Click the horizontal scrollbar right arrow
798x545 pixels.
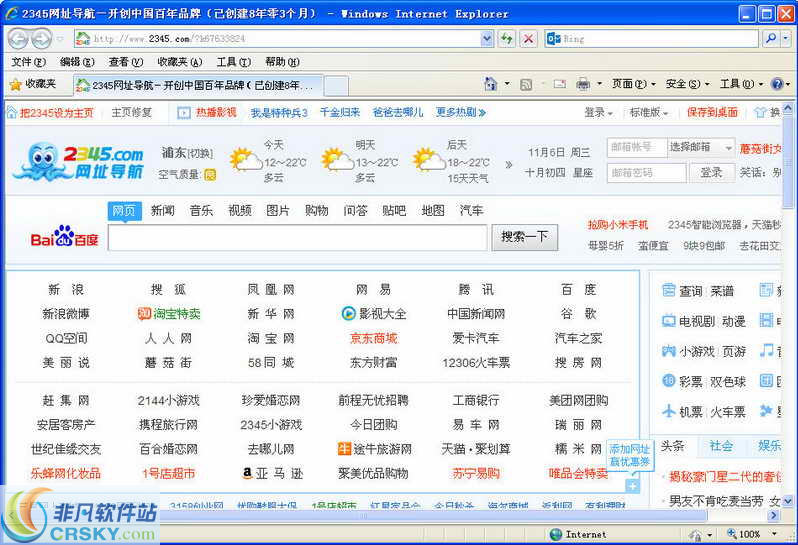tap(774, 515)
